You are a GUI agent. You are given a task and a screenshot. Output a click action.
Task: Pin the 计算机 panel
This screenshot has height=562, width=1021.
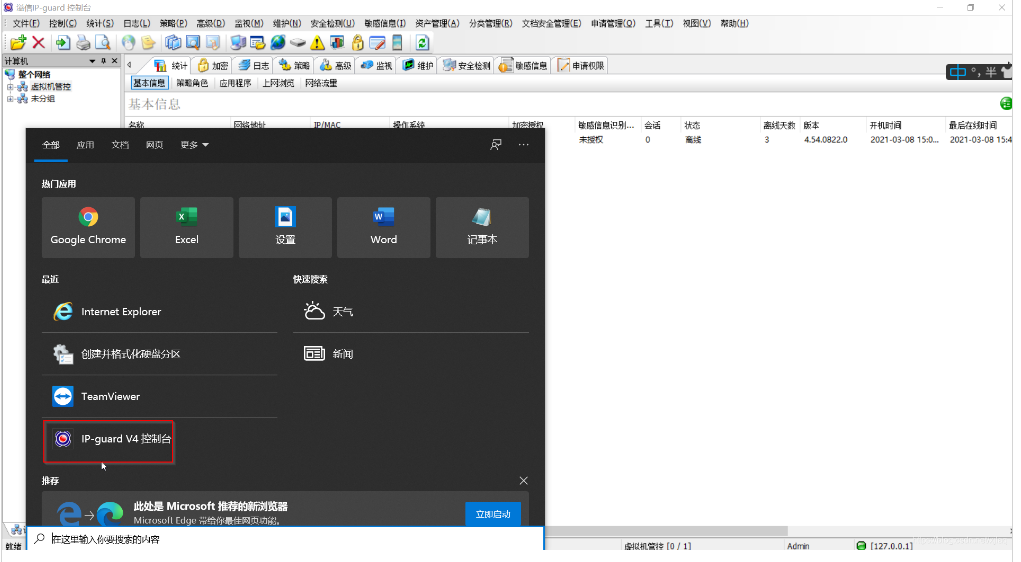[x=103, y=61]
